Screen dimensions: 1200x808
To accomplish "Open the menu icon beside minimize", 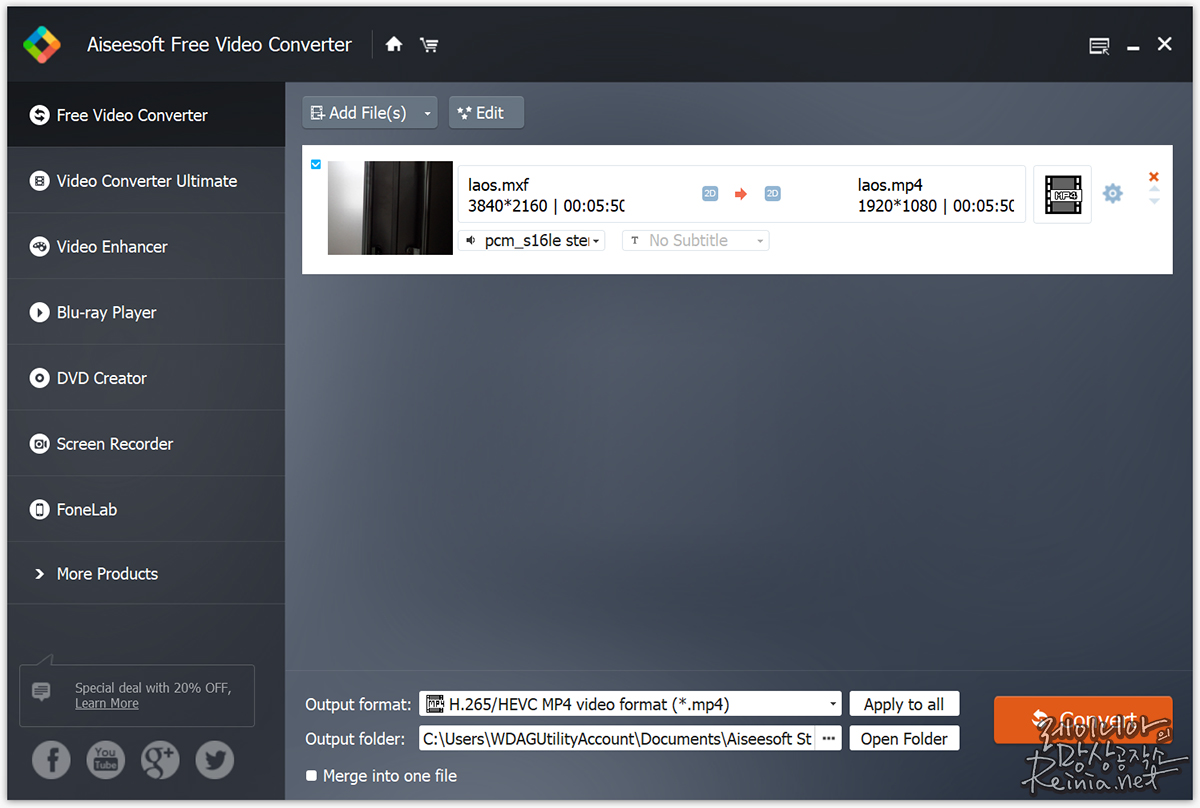I will pyautogui.click(x=1099, y=46).
